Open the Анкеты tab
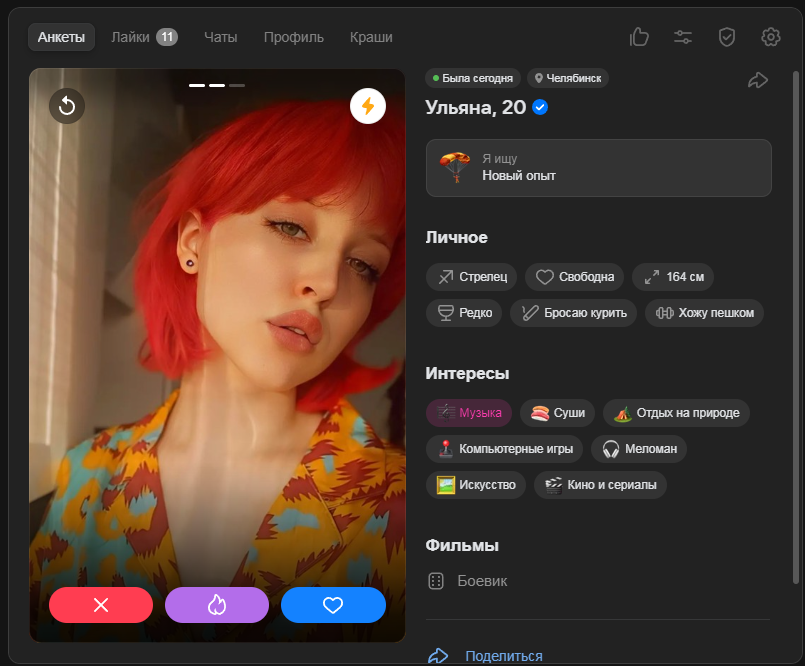Screen dimensions: 805x666 [x=61, y=37]
